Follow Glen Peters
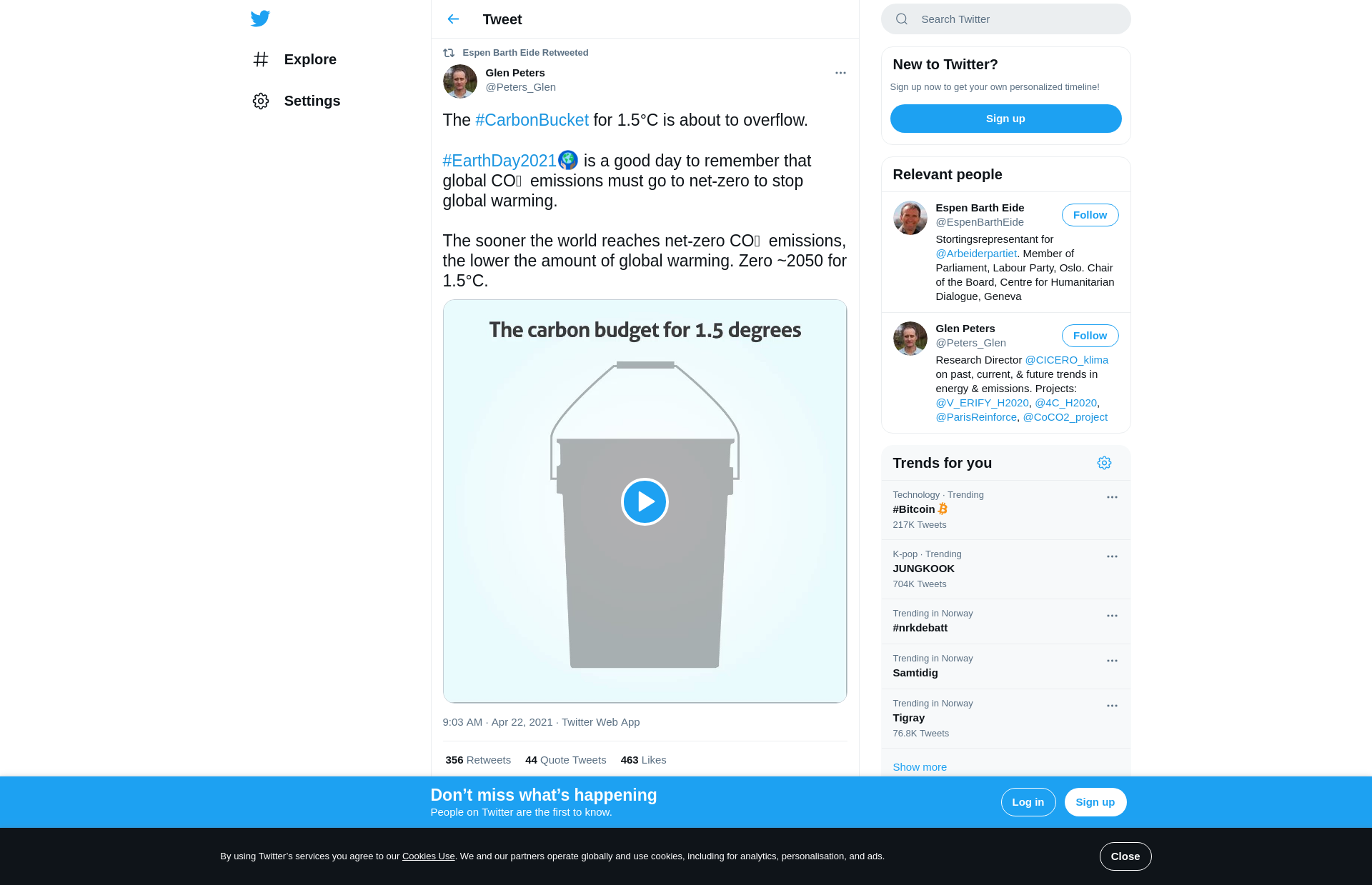 pyautogui.click(x=1090, y=336)
